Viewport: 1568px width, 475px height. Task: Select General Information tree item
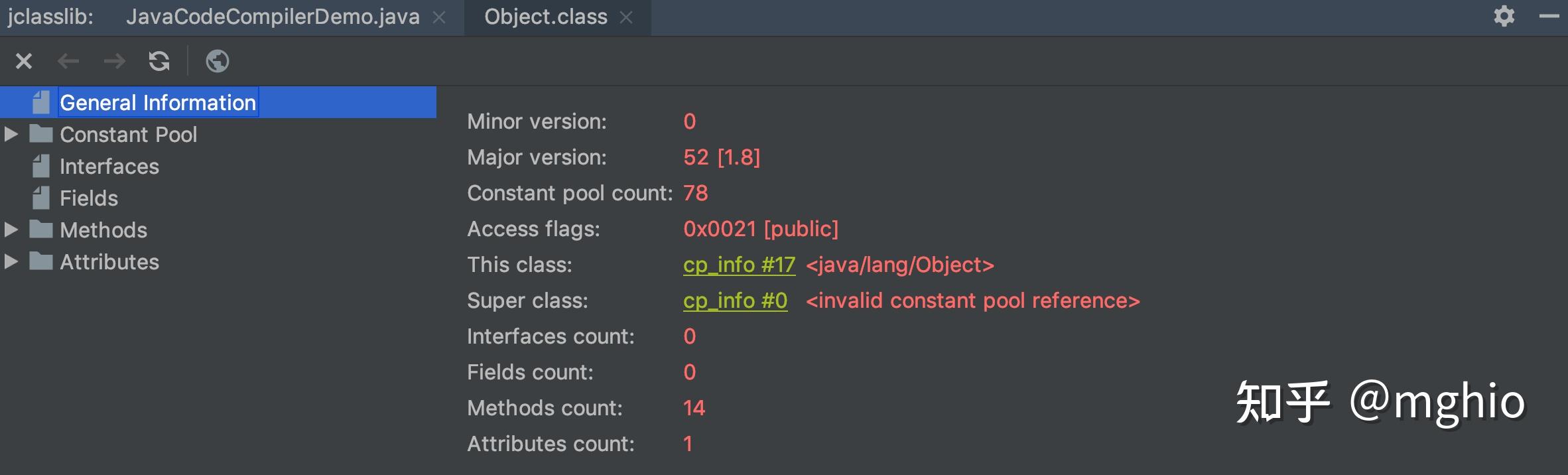point(157,103)
